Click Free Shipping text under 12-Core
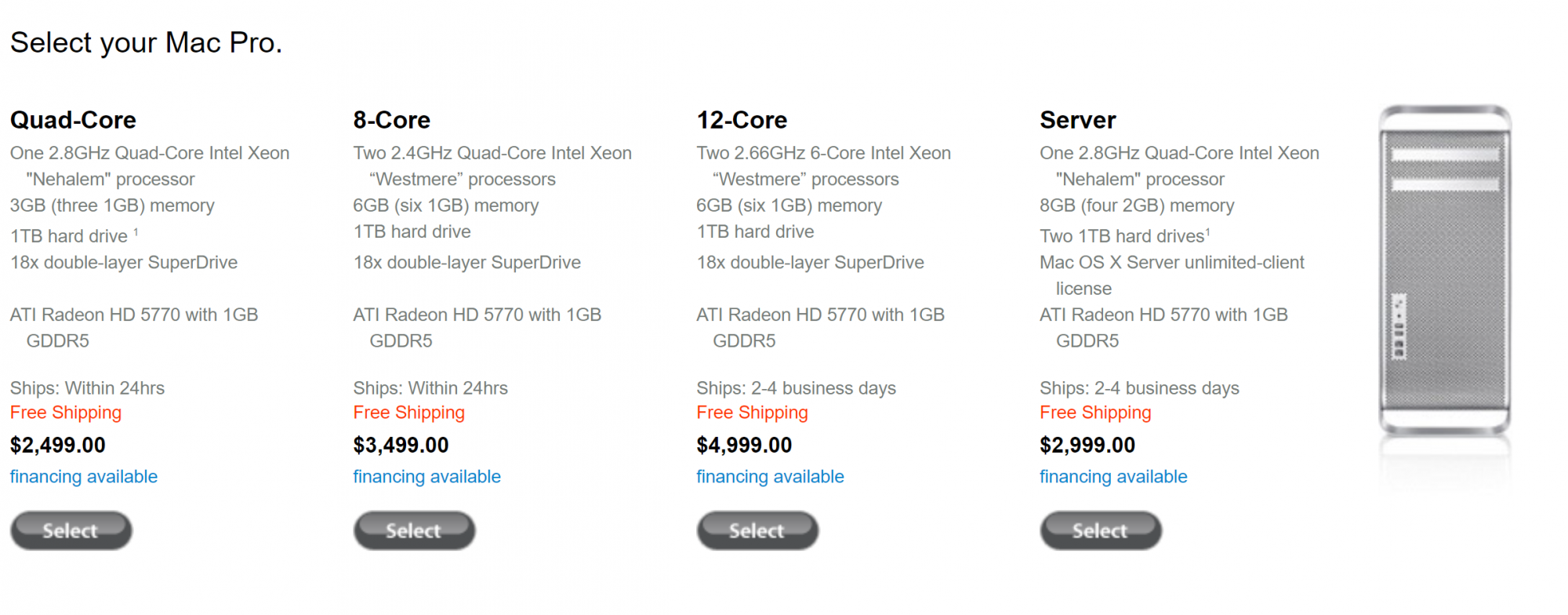 pos(753,413)
